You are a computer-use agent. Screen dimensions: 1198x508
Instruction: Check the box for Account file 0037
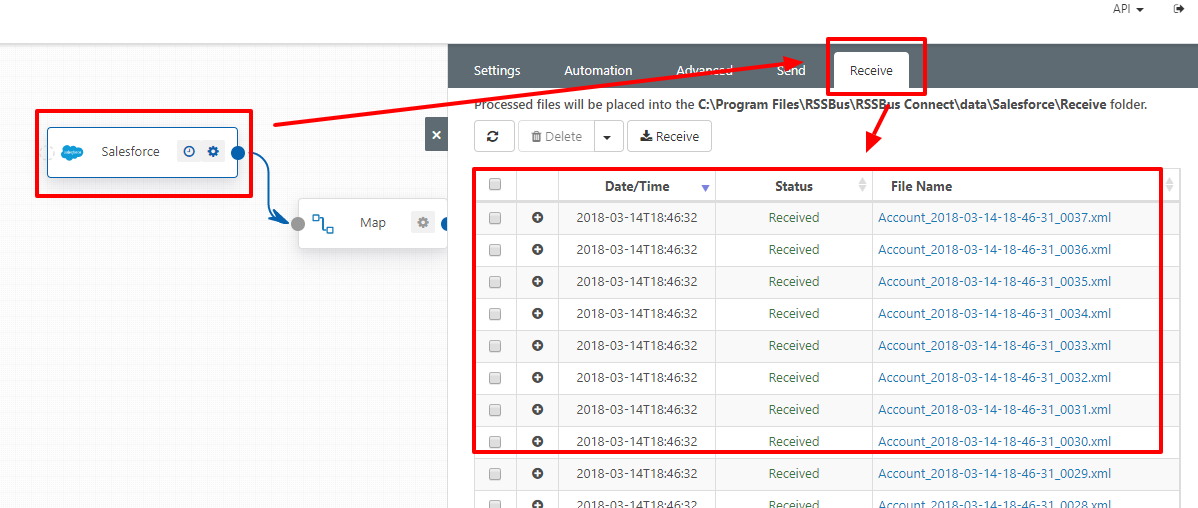click(494, 218)
